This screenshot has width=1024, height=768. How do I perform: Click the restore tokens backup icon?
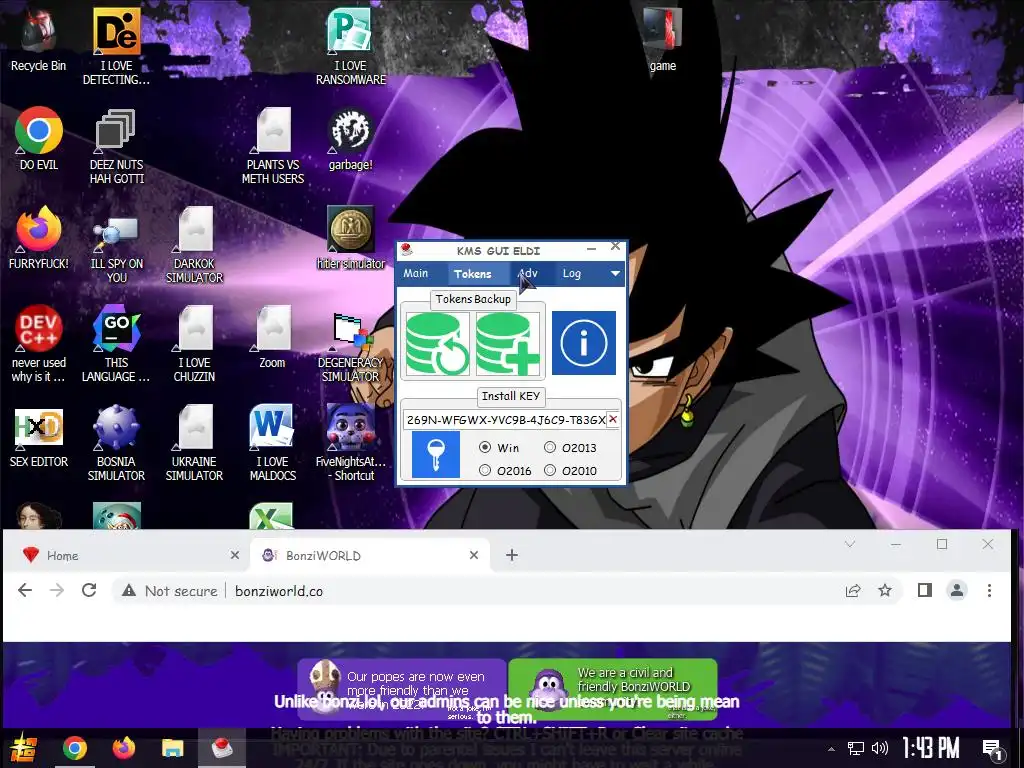coord(438,344)
